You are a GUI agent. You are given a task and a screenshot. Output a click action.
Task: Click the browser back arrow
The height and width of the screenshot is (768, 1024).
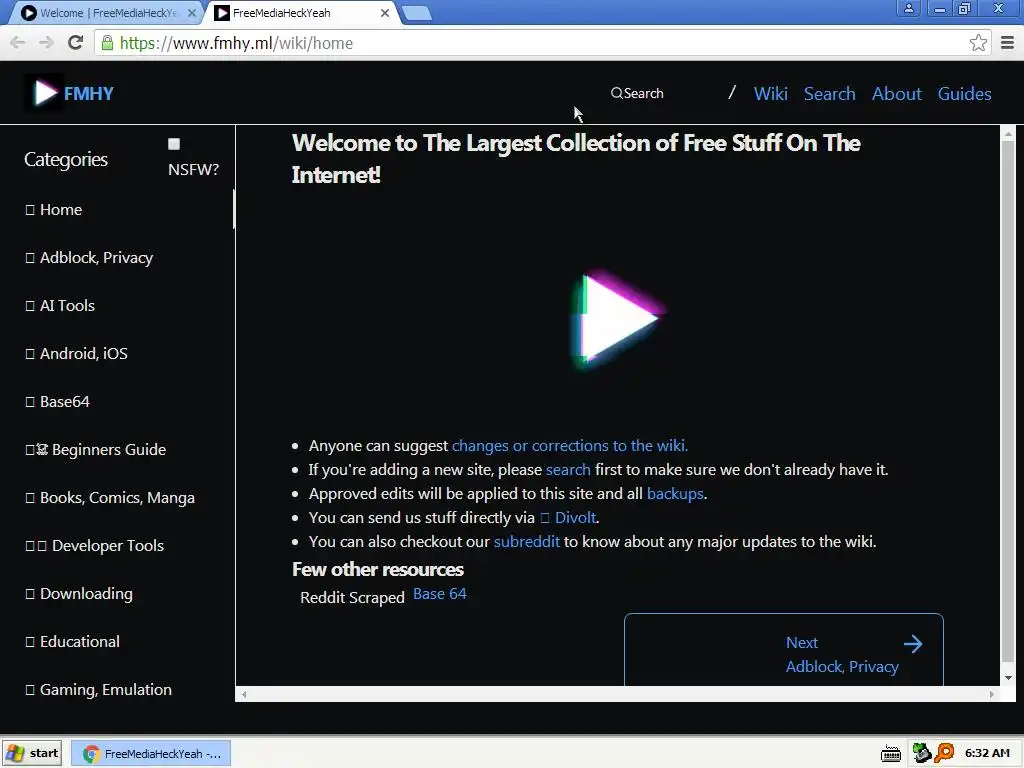pyautogui.click(x=18, y=43)
